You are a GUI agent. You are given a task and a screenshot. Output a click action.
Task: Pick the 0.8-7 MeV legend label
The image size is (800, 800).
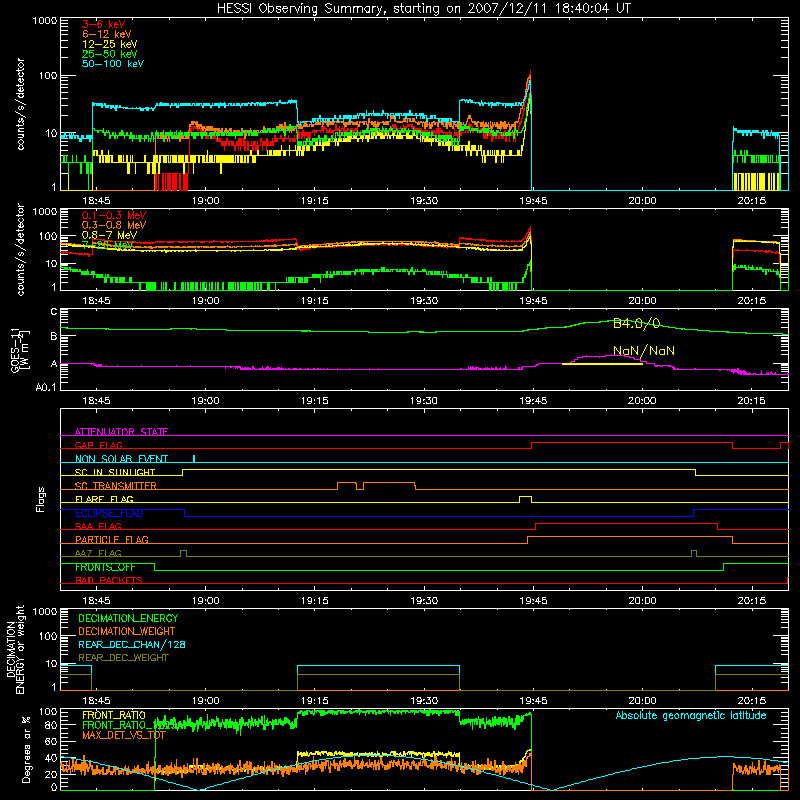click(109, 235)
